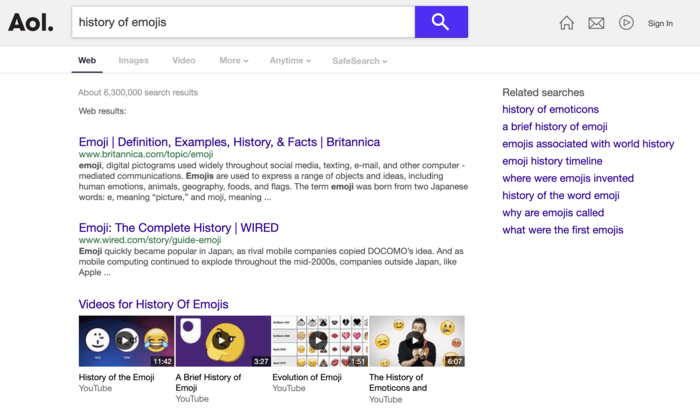Click the search field containing history of emojis
The width and height of the screenshot is (700, 412).
coord(242,22)
